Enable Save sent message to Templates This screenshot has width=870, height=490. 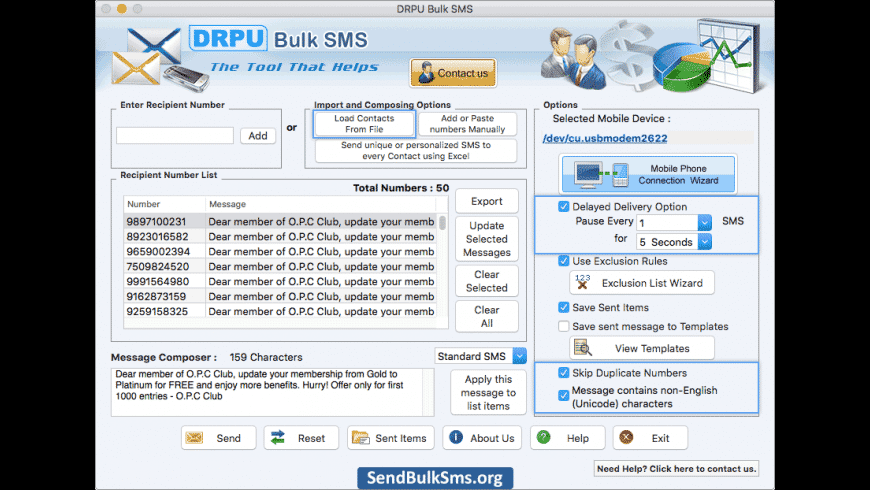click(x=564, y=326)
